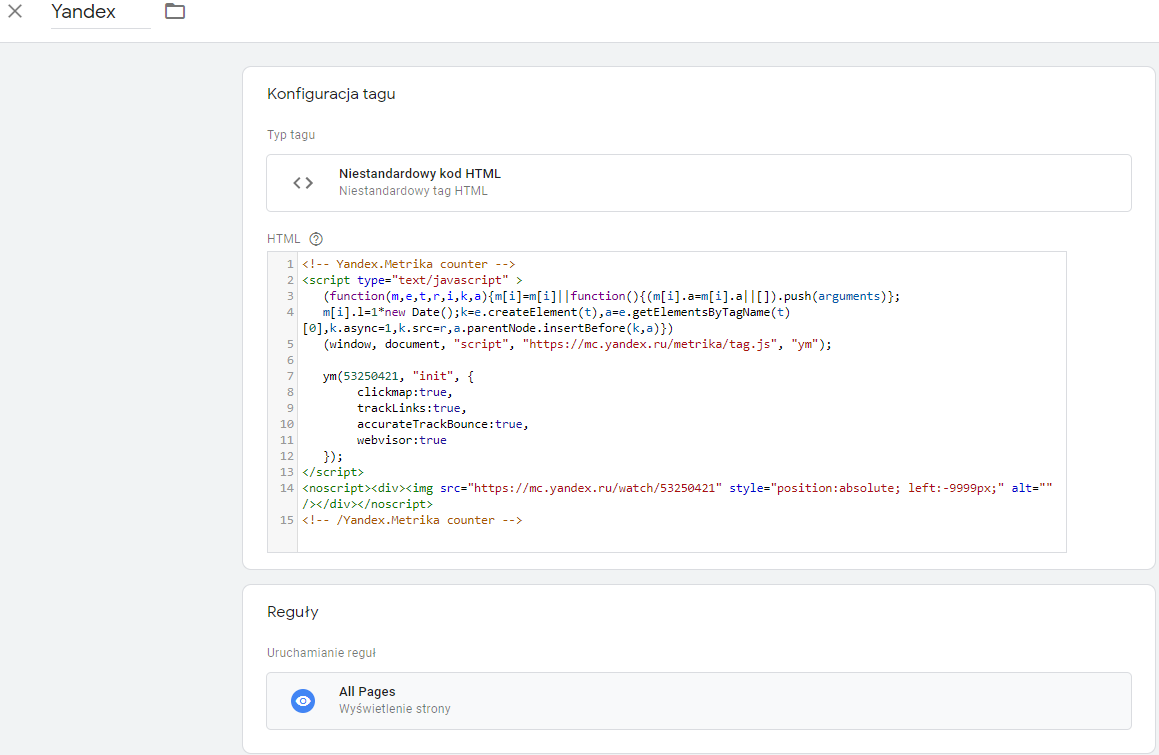The image size is (1159, 755).
Task: Click line number 15 in gutter
Action: 287,520
